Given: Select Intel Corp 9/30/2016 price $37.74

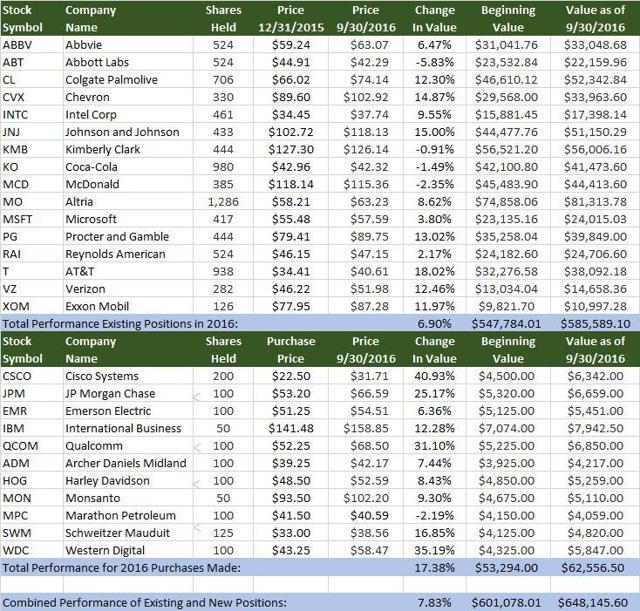Looking at the screenshot, I should coord(366,115).
